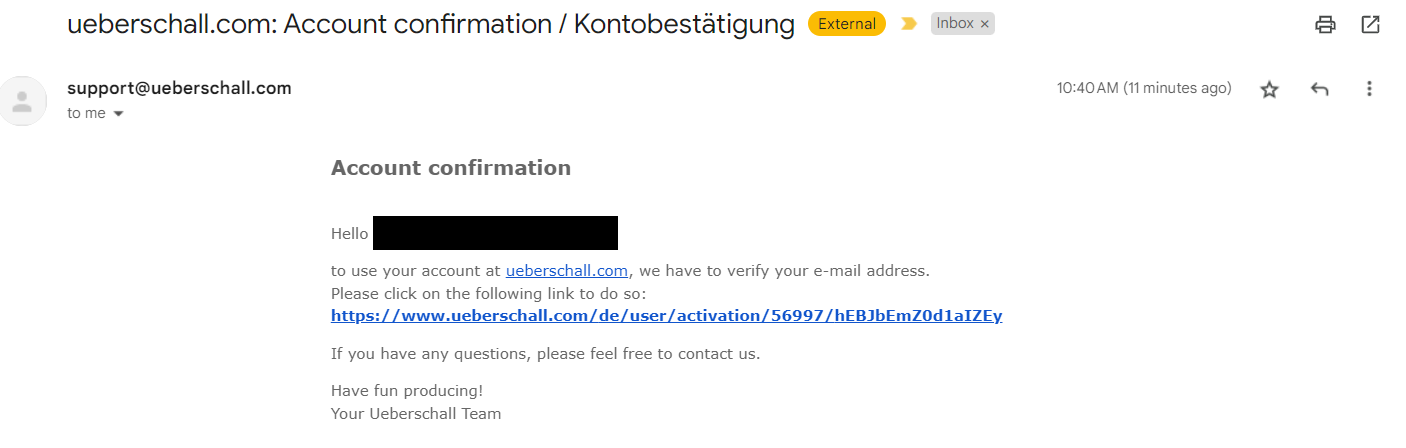The height and width of the screenshot is (448, 1406).
Task: Toggle the yellow importance marker
Action: [x=908, y=24]
